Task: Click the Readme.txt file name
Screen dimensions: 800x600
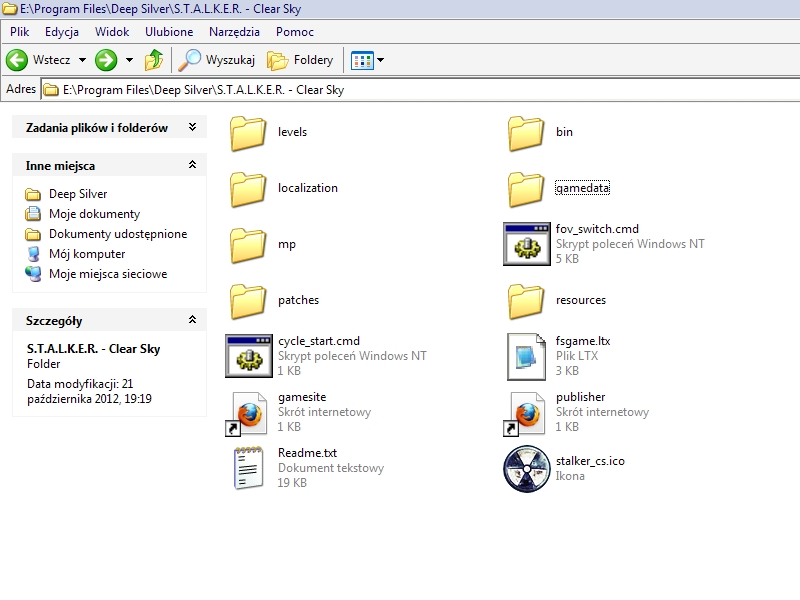Action: (x=307, y=453)
